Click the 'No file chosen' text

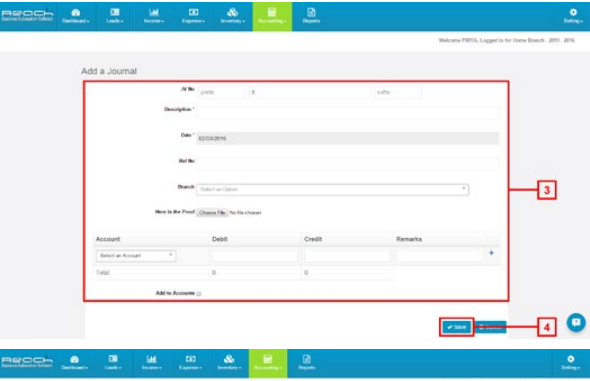[245, 213]
